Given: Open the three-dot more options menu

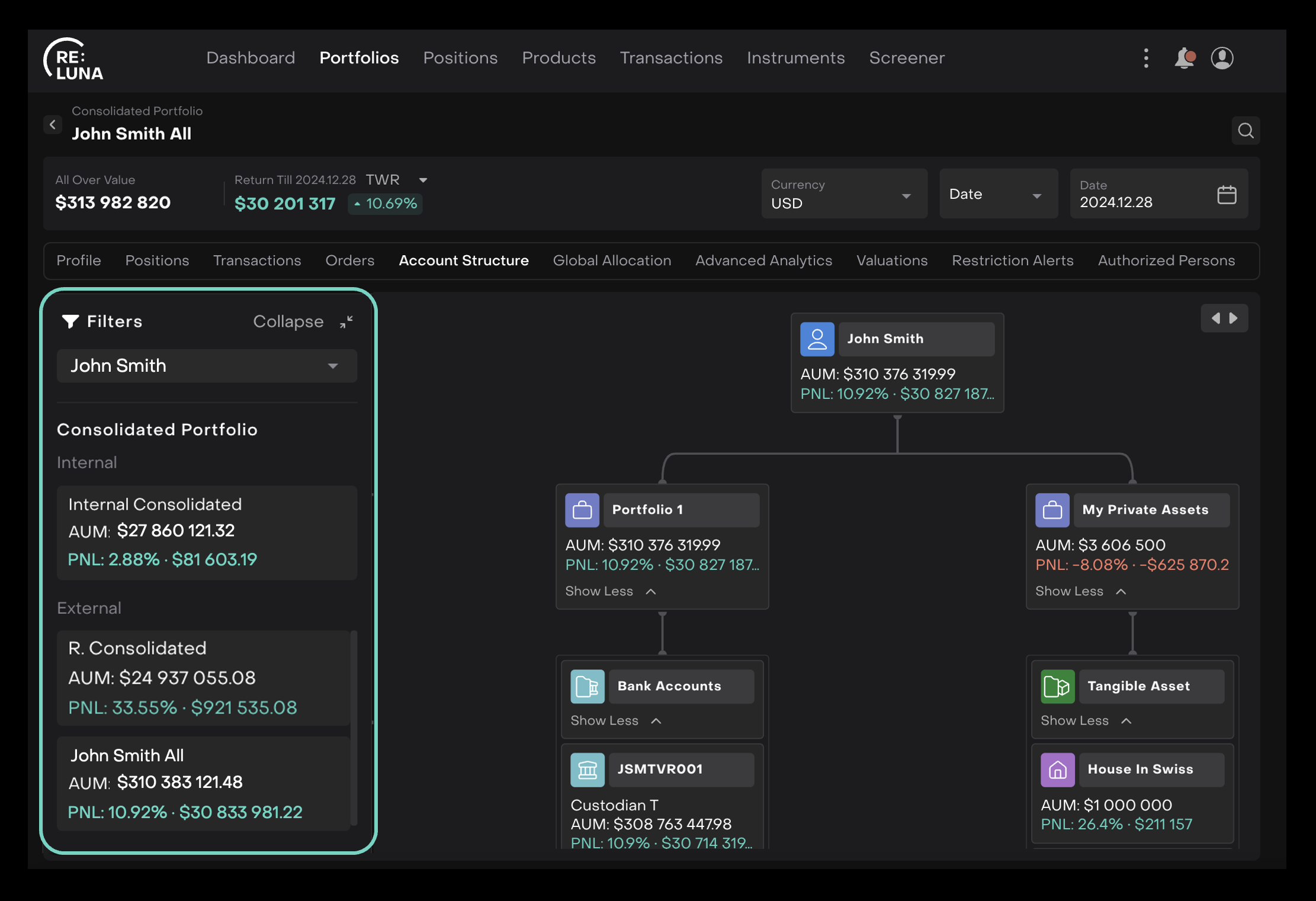Looking at the screenshot, I should tap(1146, 58).
